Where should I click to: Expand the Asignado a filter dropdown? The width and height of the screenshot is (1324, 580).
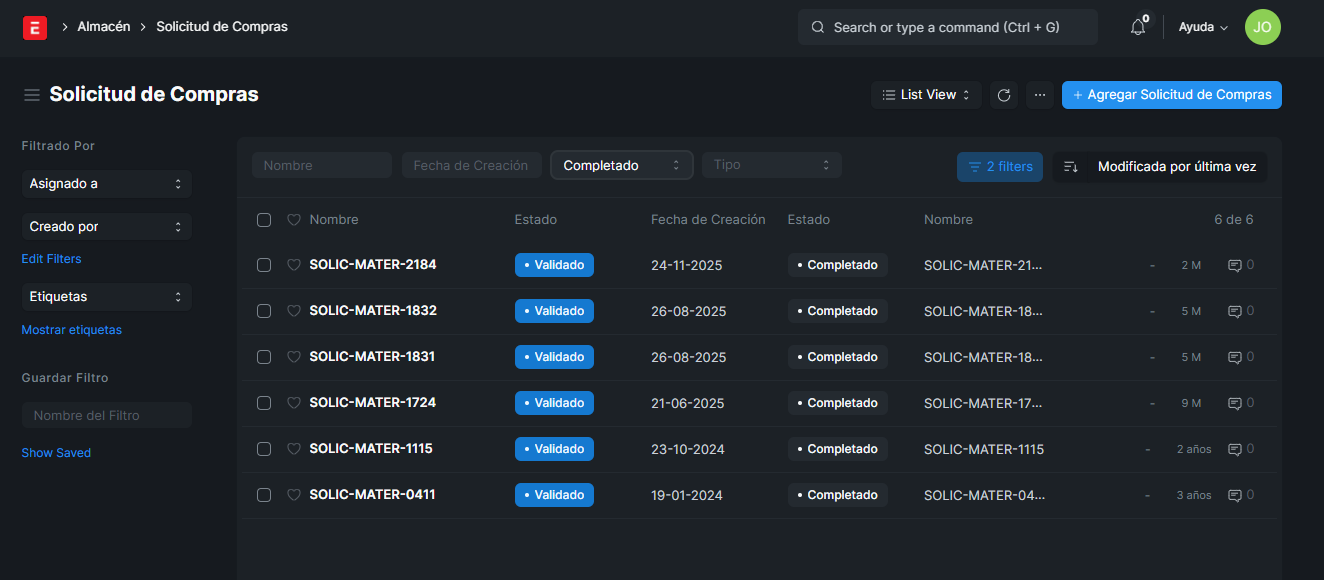pos(106,184)
